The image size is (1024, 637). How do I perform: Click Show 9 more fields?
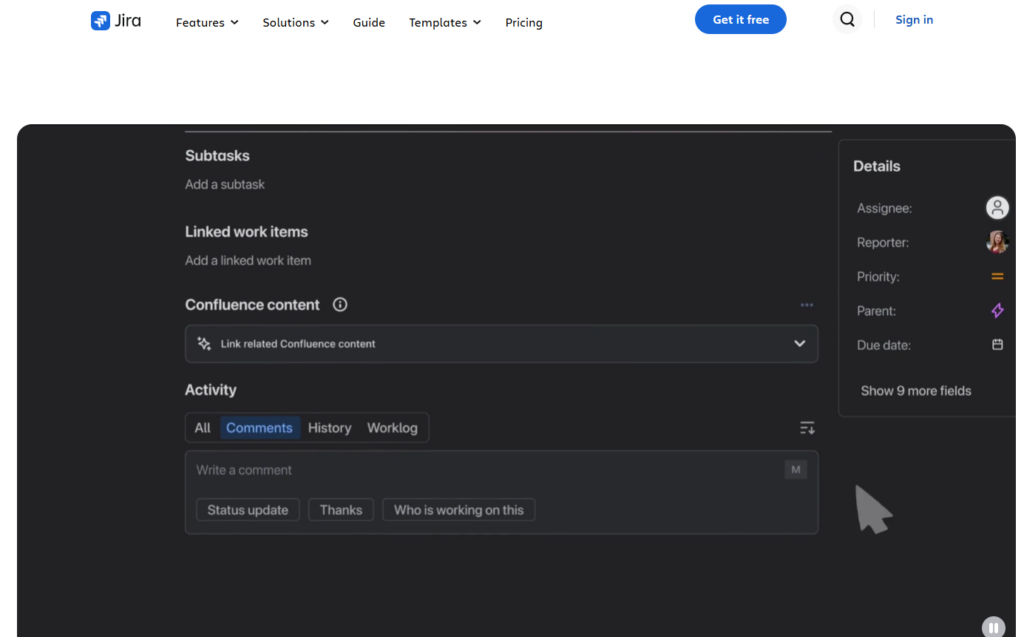click(x=916, y=391)
